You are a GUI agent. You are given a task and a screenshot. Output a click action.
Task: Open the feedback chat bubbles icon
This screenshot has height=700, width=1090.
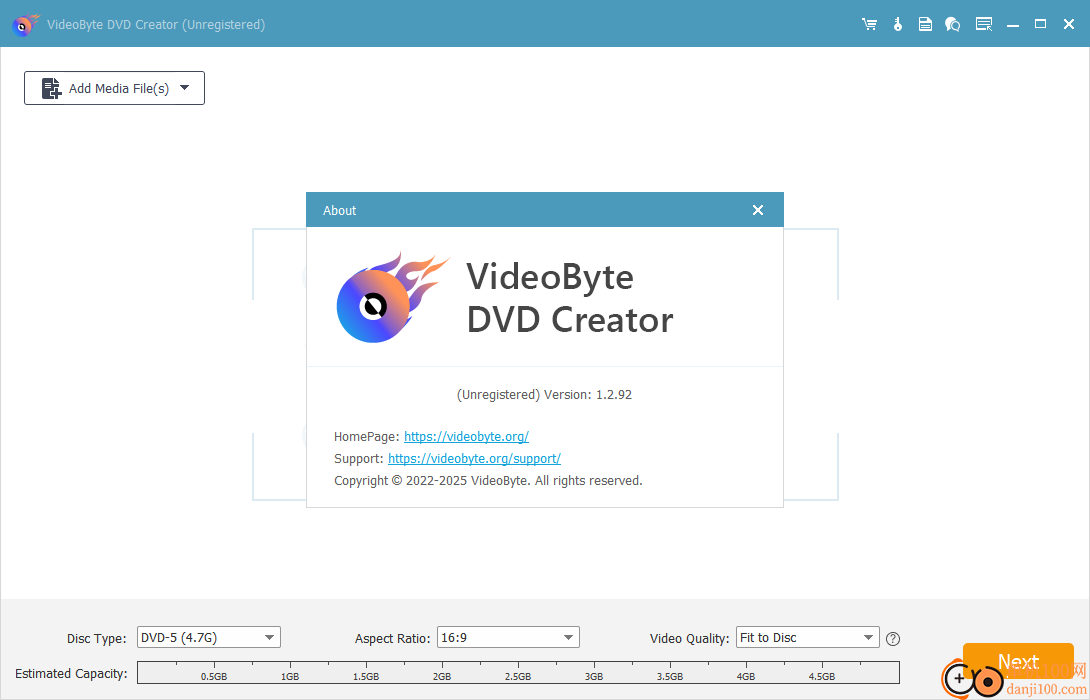[952, 24]
